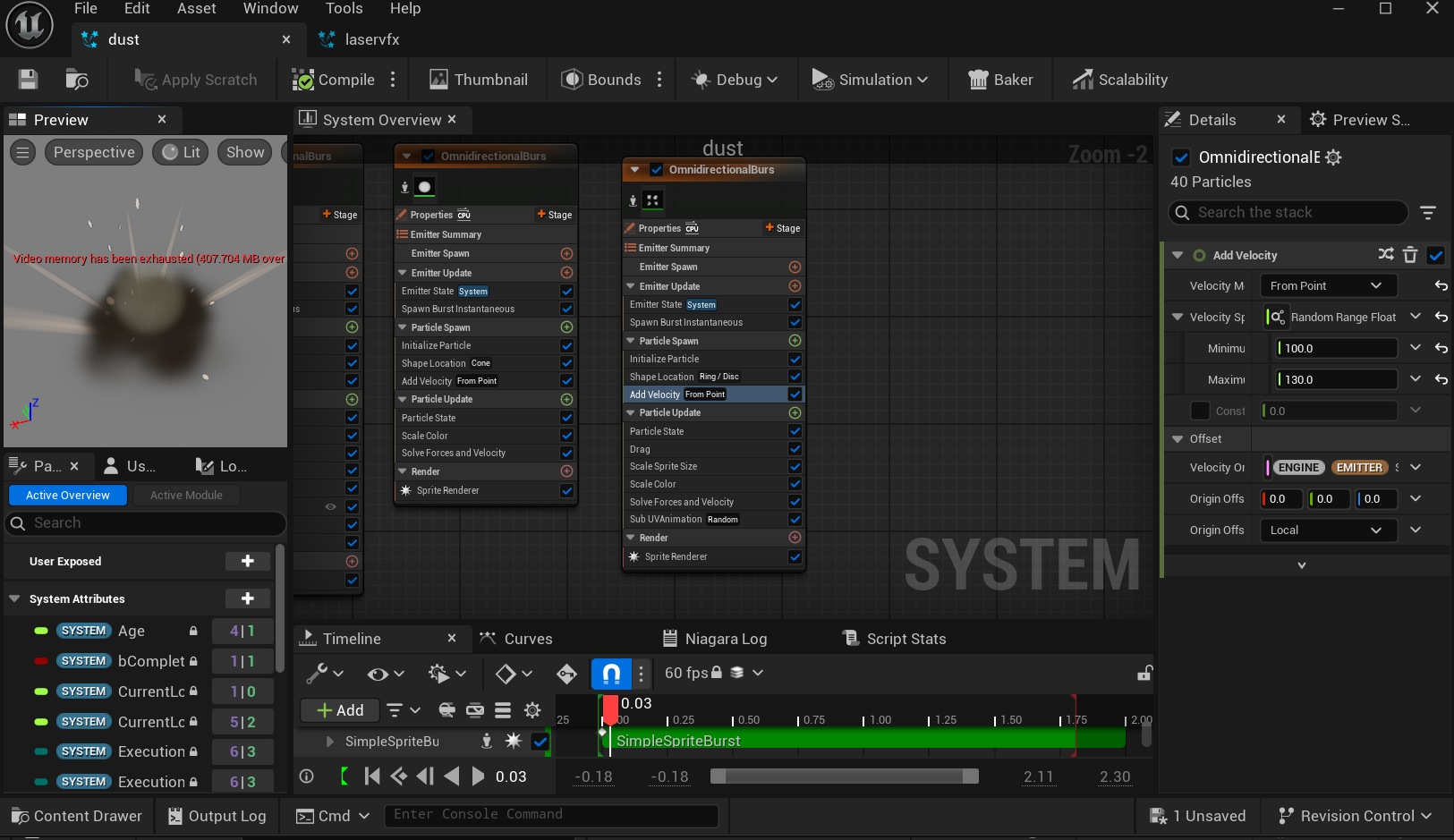The height and width of the screenshot is (840, 1454).
Task: Delete the Add Velocity module trash icon
Action: tap(1410, 255)
